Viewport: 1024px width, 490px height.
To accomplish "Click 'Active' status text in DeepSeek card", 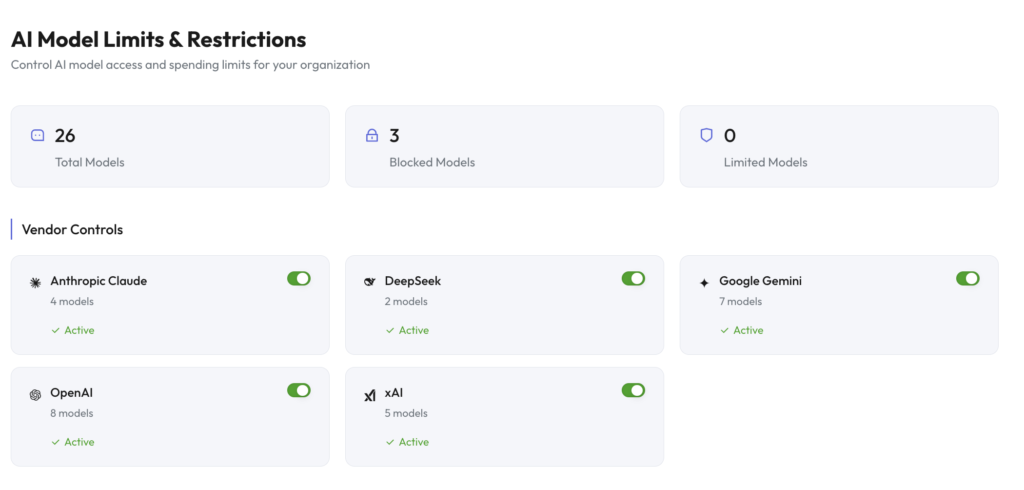I will 413,331.
